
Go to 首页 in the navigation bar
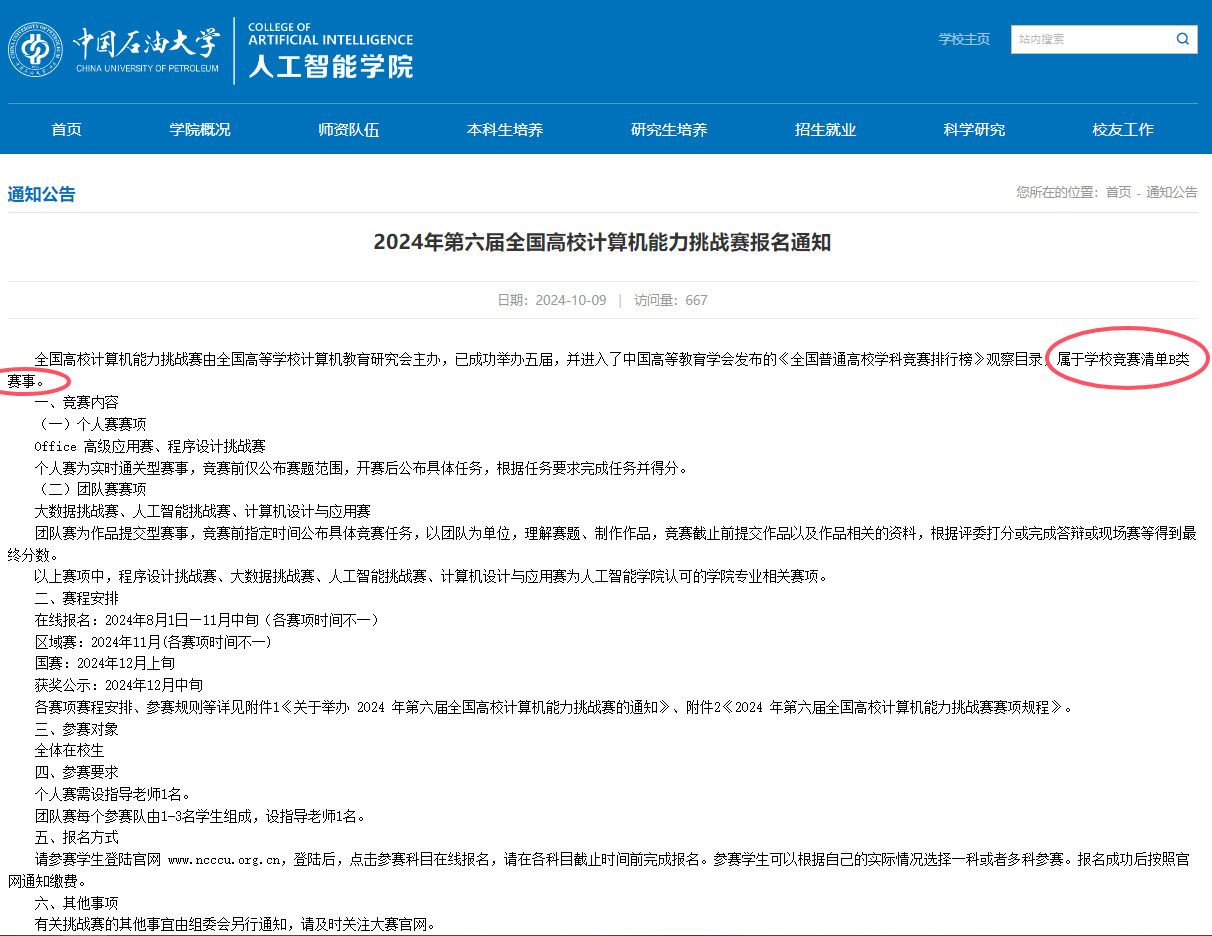(x=67, y=129)
